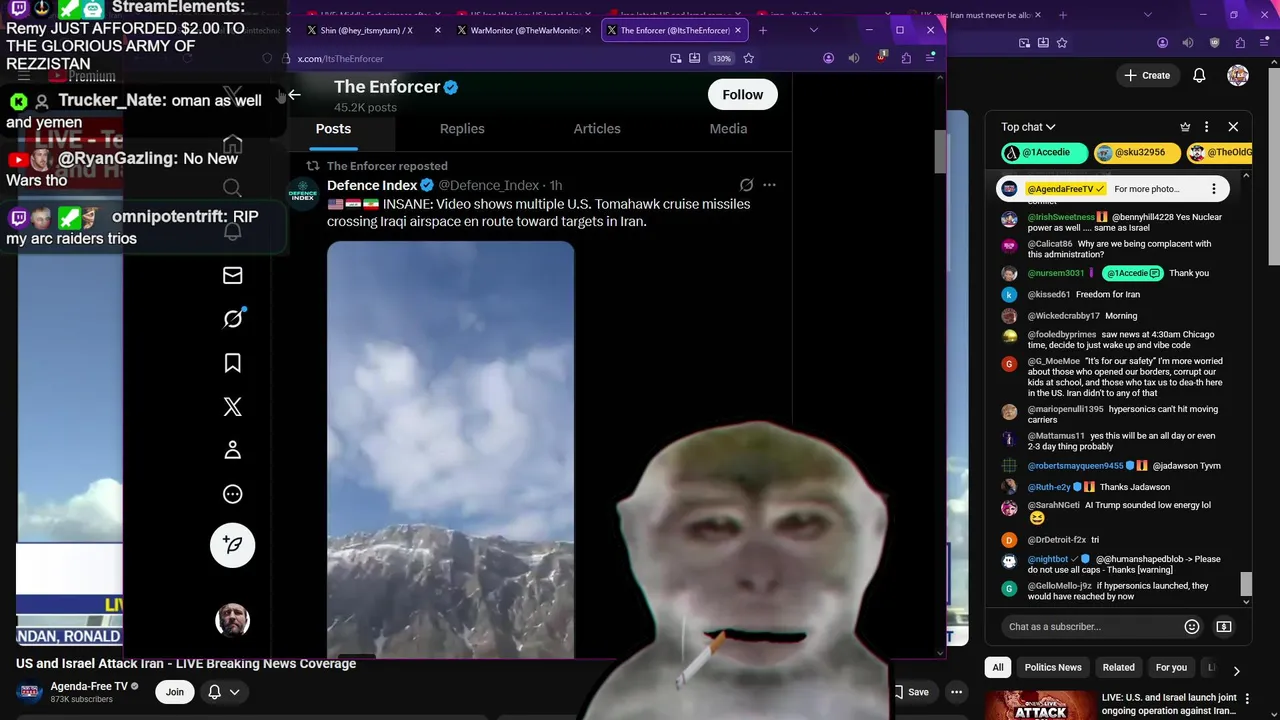Open Bookmarks icon in X sidebar
The width and height of the screenshot is (1280, 720).
coord(232,363)
